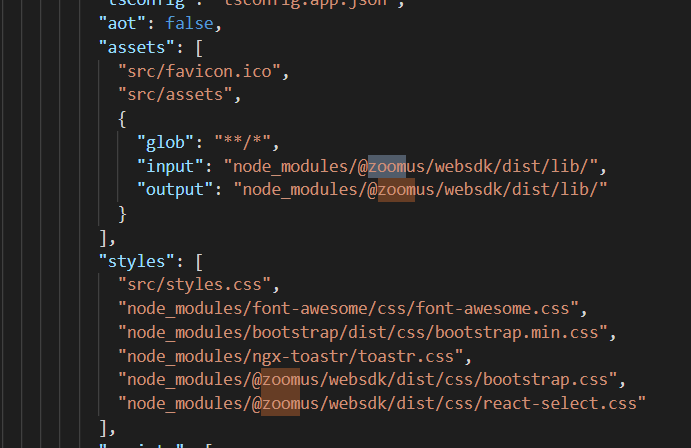
Task: Click the "input" key
Action: point(170,166)
